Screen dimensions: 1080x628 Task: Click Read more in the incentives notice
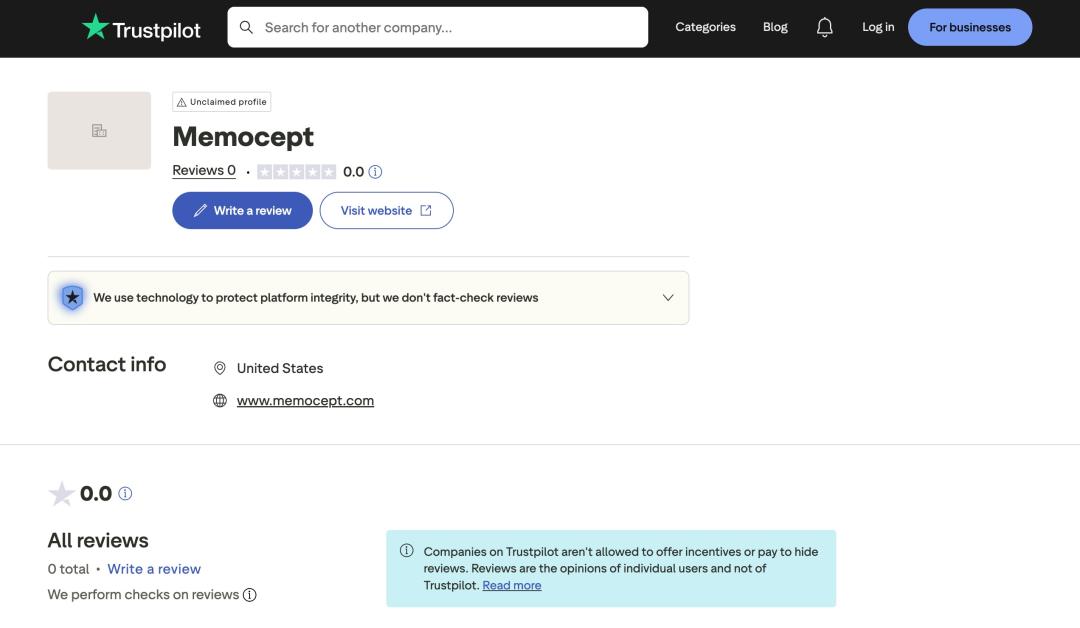click(x=511, y=586)
